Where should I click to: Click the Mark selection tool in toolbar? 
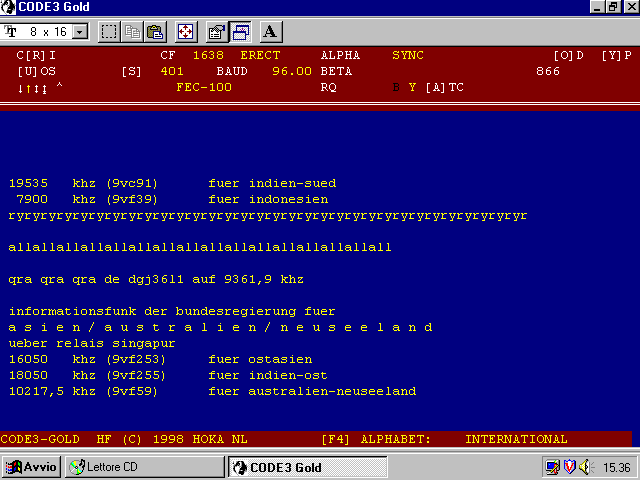[109, 32]
